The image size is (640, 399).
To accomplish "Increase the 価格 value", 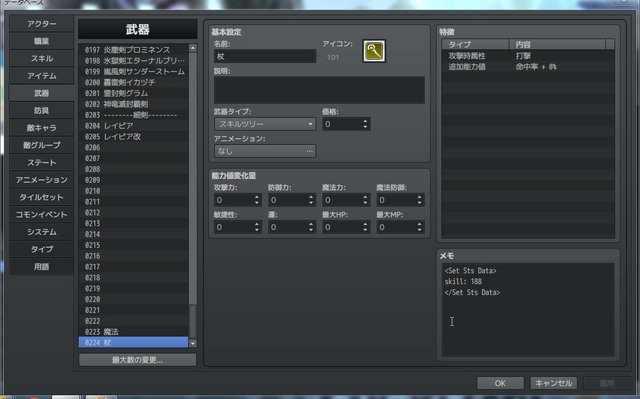I will tap(365, 121).
